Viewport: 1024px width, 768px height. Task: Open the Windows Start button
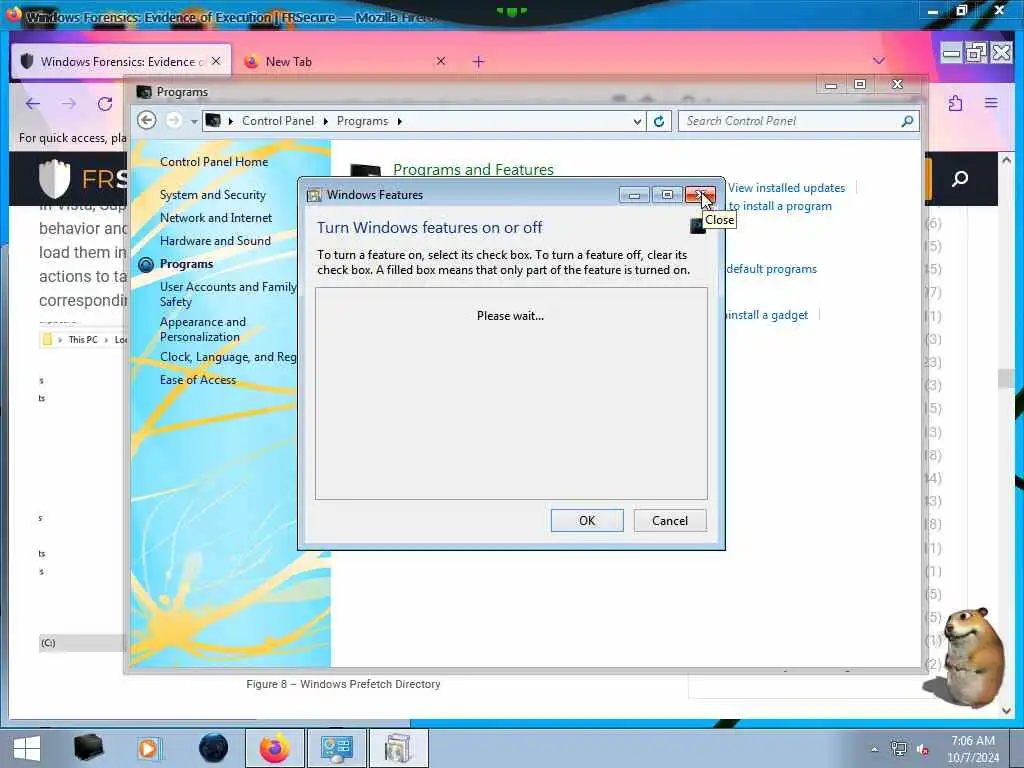pos(27,748)
